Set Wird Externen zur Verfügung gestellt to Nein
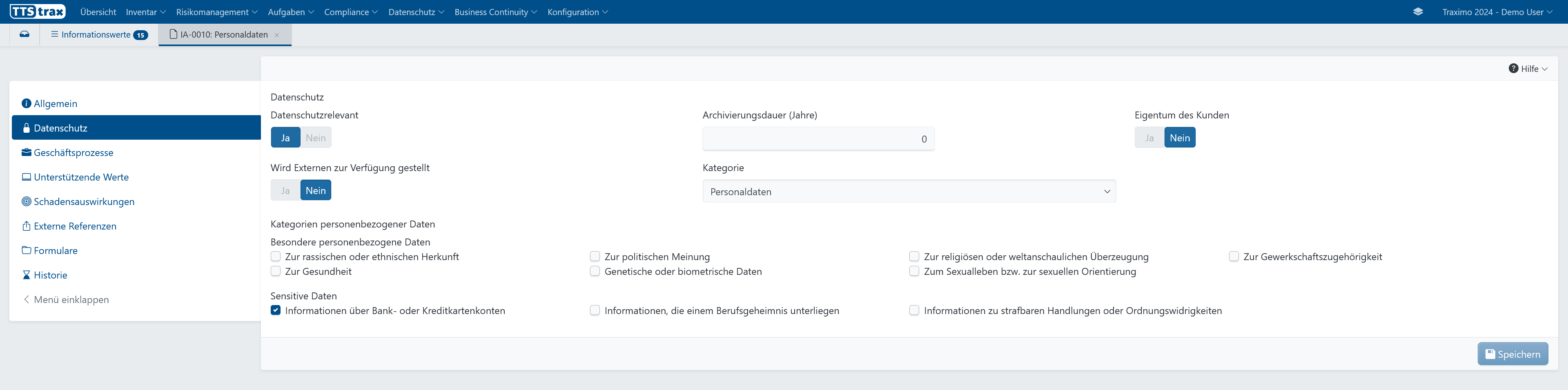 [x=316, y=190]
